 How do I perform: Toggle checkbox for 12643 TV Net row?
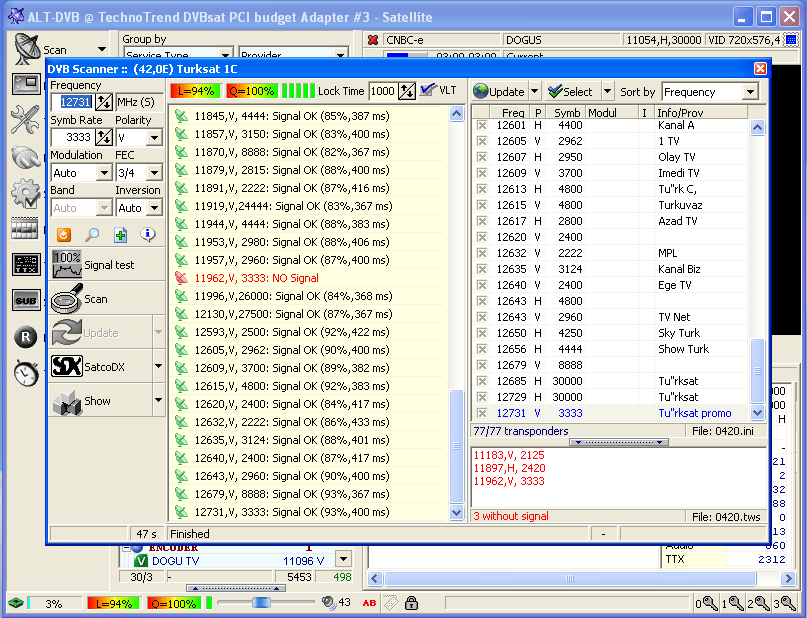pos(482,317)
